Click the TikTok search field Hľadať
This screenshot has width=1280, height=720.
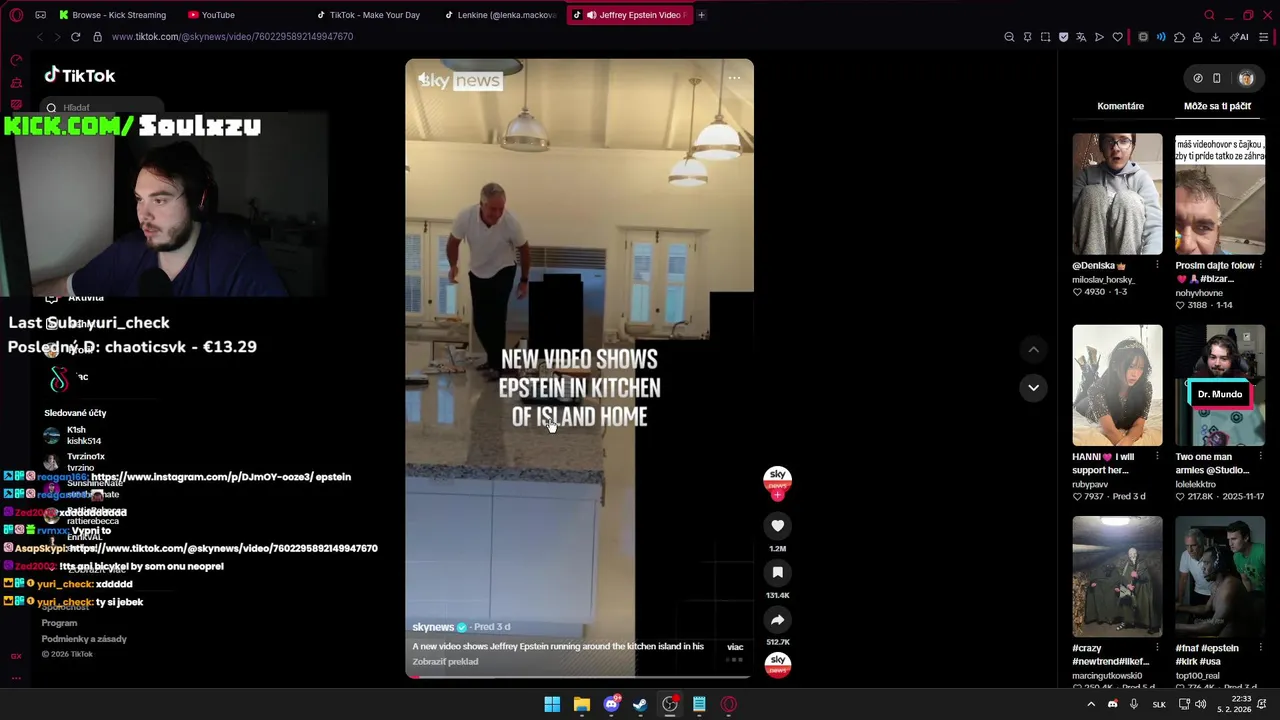point(103,107)
